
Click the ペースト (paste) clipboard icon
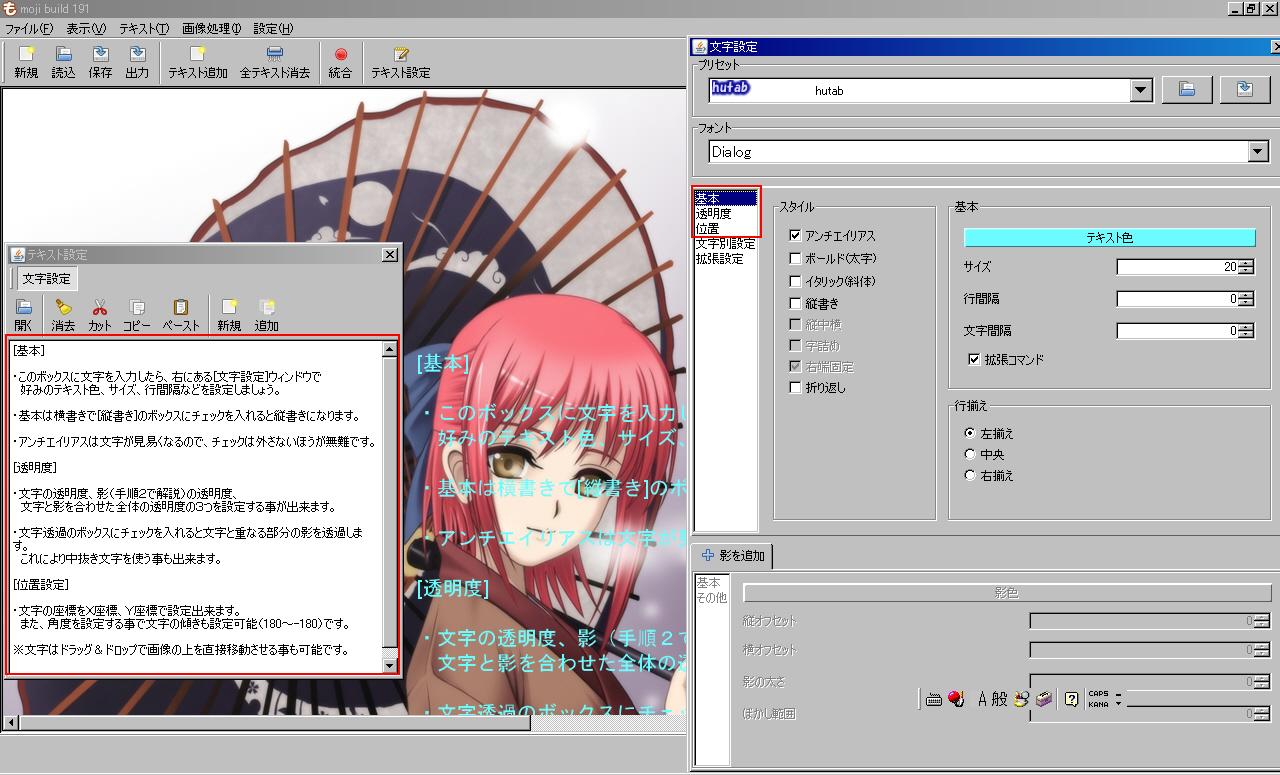[x=181, y=308]
